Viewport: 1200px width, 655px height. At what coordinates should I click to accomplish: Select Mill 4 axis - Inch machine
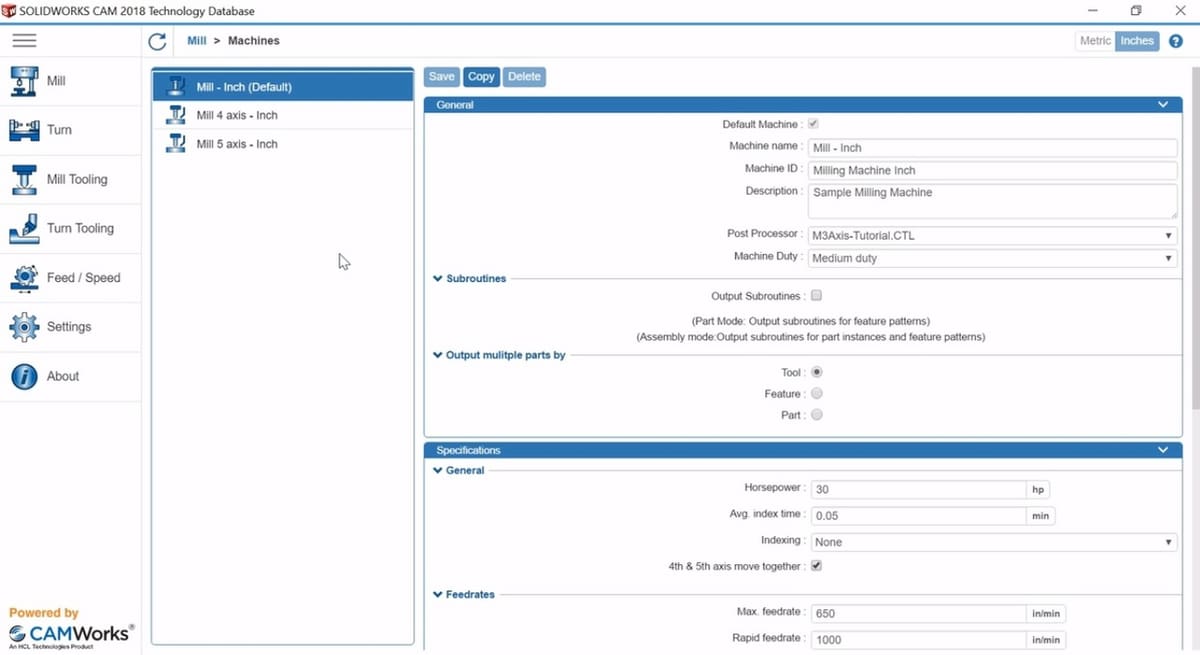[283, 115]
